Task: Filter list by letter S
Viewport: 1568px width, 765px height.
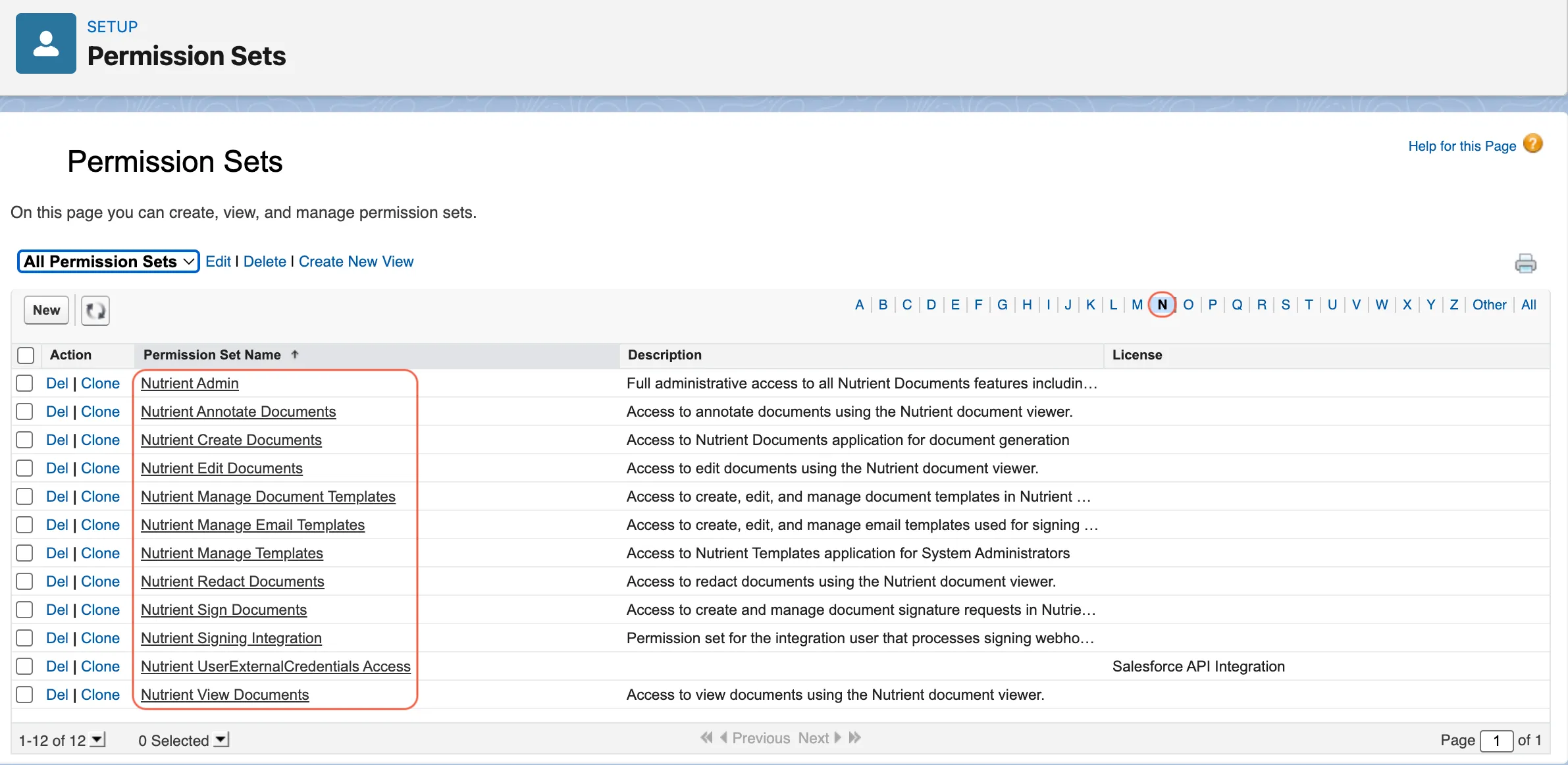Action: (x=1285, y=305)
